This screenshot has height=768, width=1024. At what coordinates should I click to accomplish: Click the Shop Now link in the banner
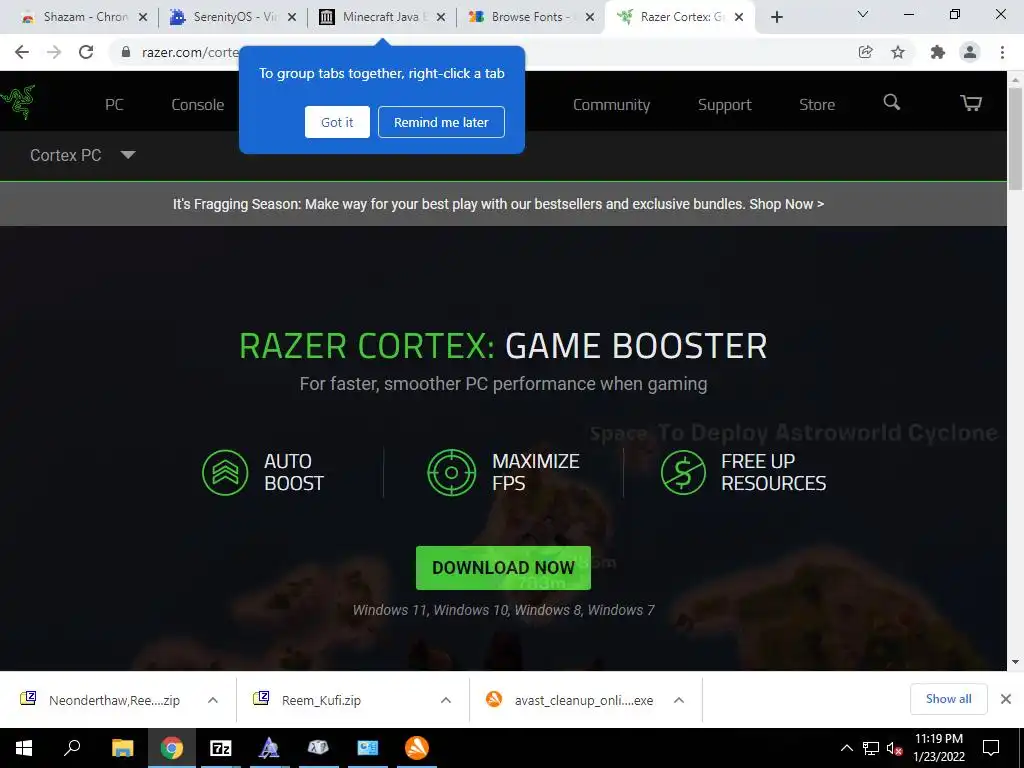coord(786,204)
